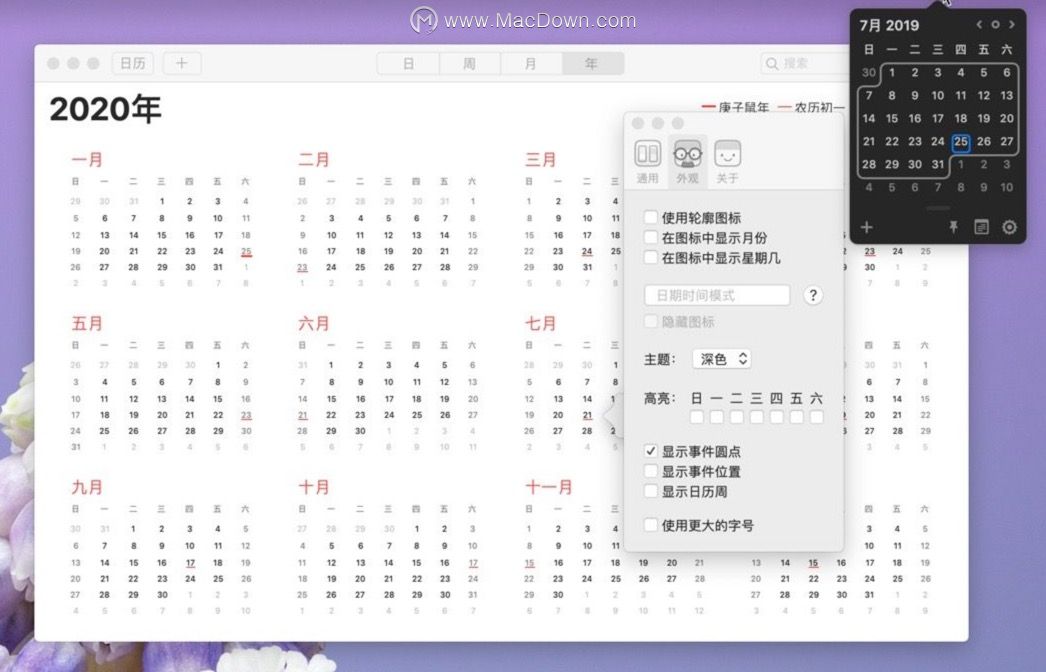Screen dimensions: 1046x672
Task: Click the search magnifier icon in Calendar
Action: click(x=772, y=63)
